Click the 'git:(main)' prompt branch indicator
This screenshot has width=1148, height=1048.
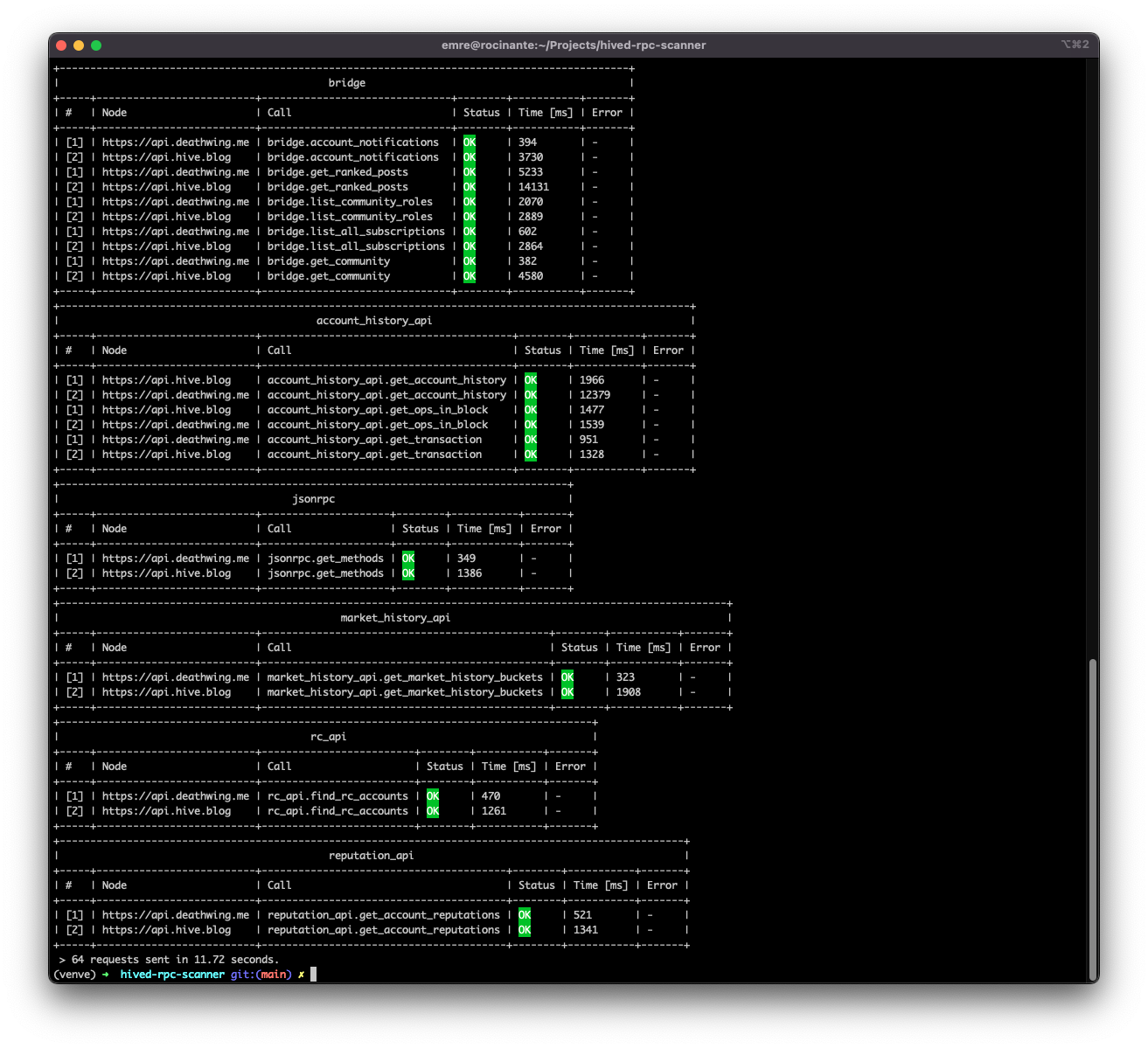pyautogui.click(x=261, y=975)
